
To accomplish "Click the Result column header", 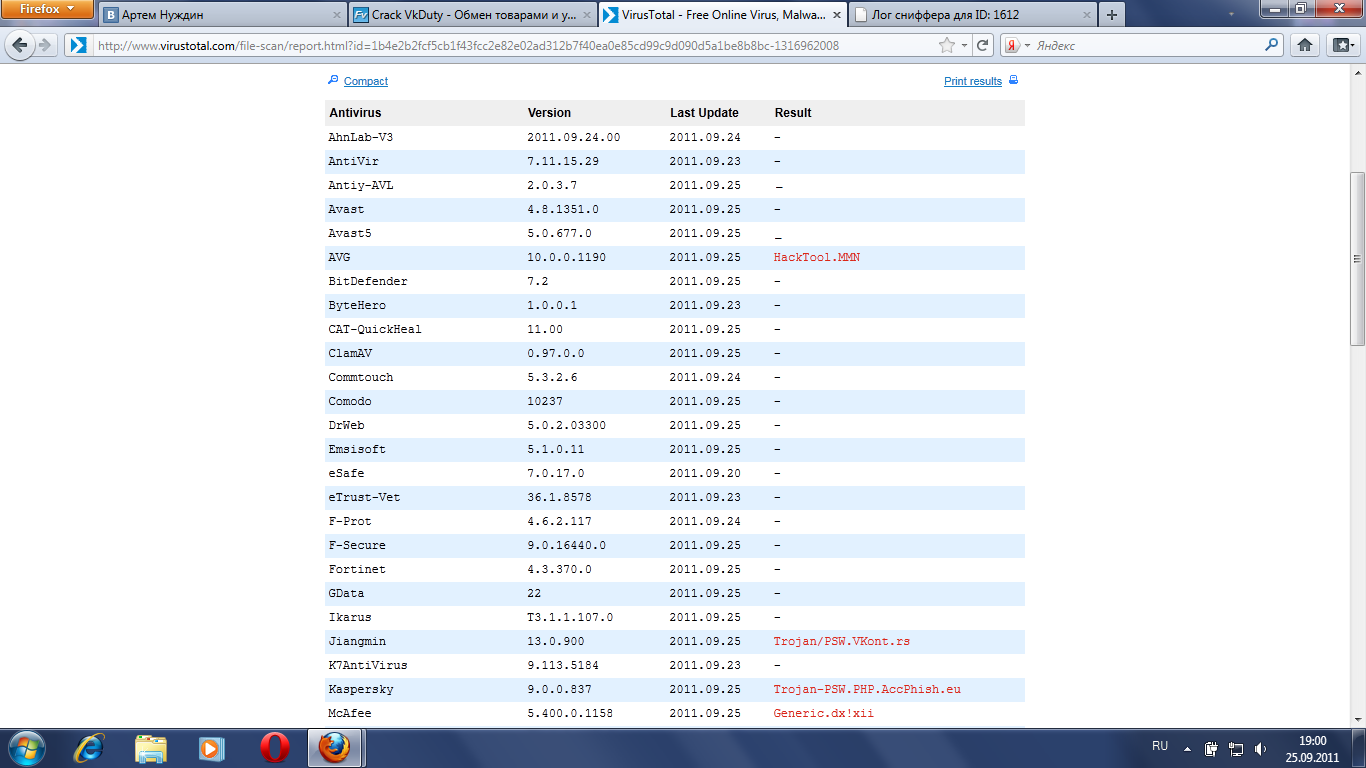I will point(793,113).
